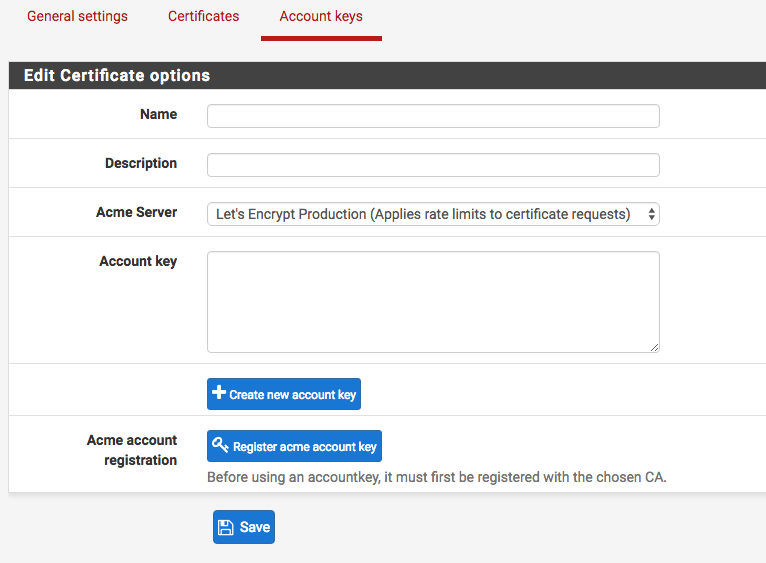Screen dimensions: 766x563
Task: Open the Let's Encrypt Production server dropdown
Action: (432, 214)
